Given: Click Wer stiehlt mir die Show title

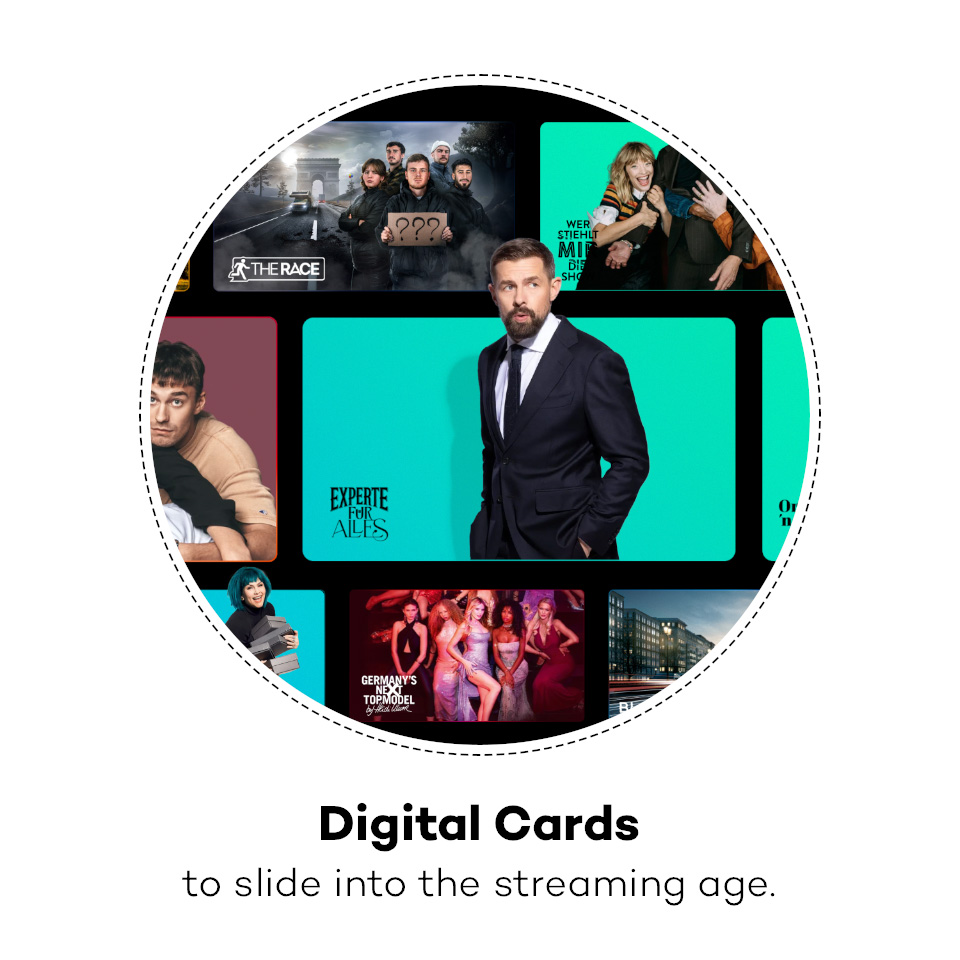Looking at the screenshot, I should coord(576,250).
